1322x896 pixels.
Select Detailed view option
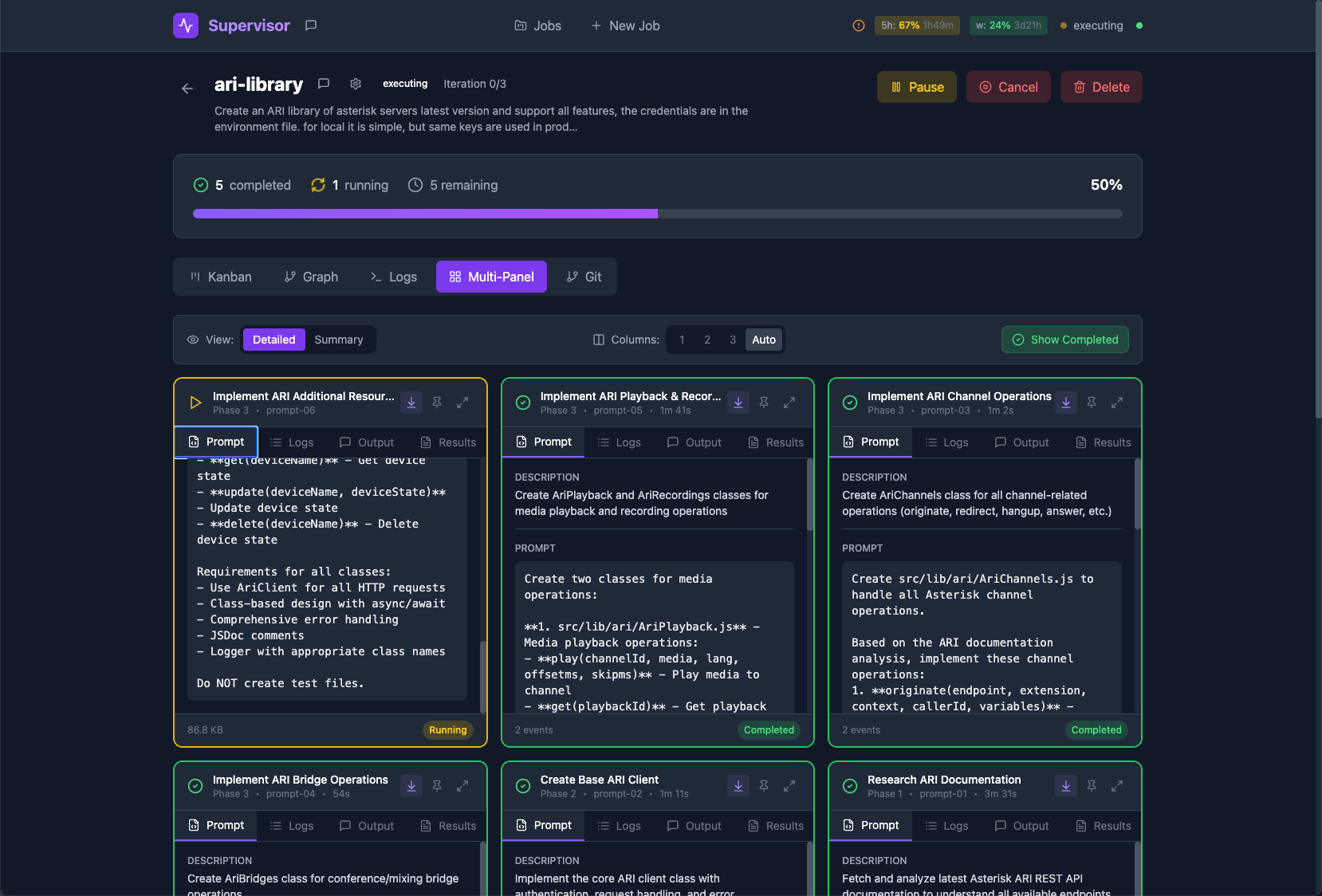click(x=273, y=340)
